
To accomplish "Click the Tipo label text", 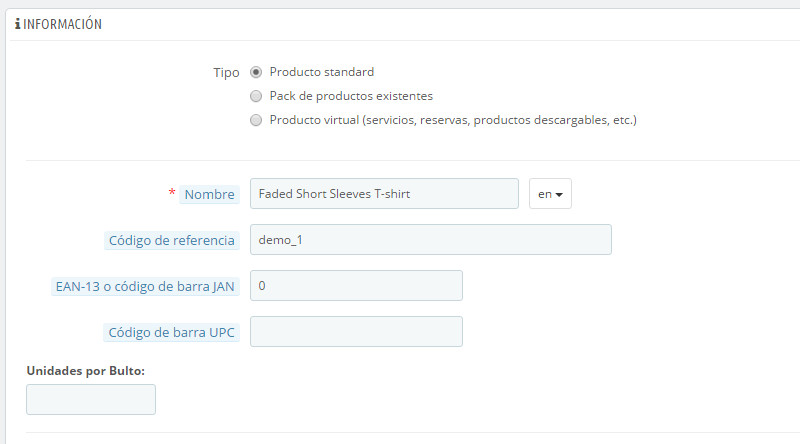I will pyautogui.click(x=226, y=73).
